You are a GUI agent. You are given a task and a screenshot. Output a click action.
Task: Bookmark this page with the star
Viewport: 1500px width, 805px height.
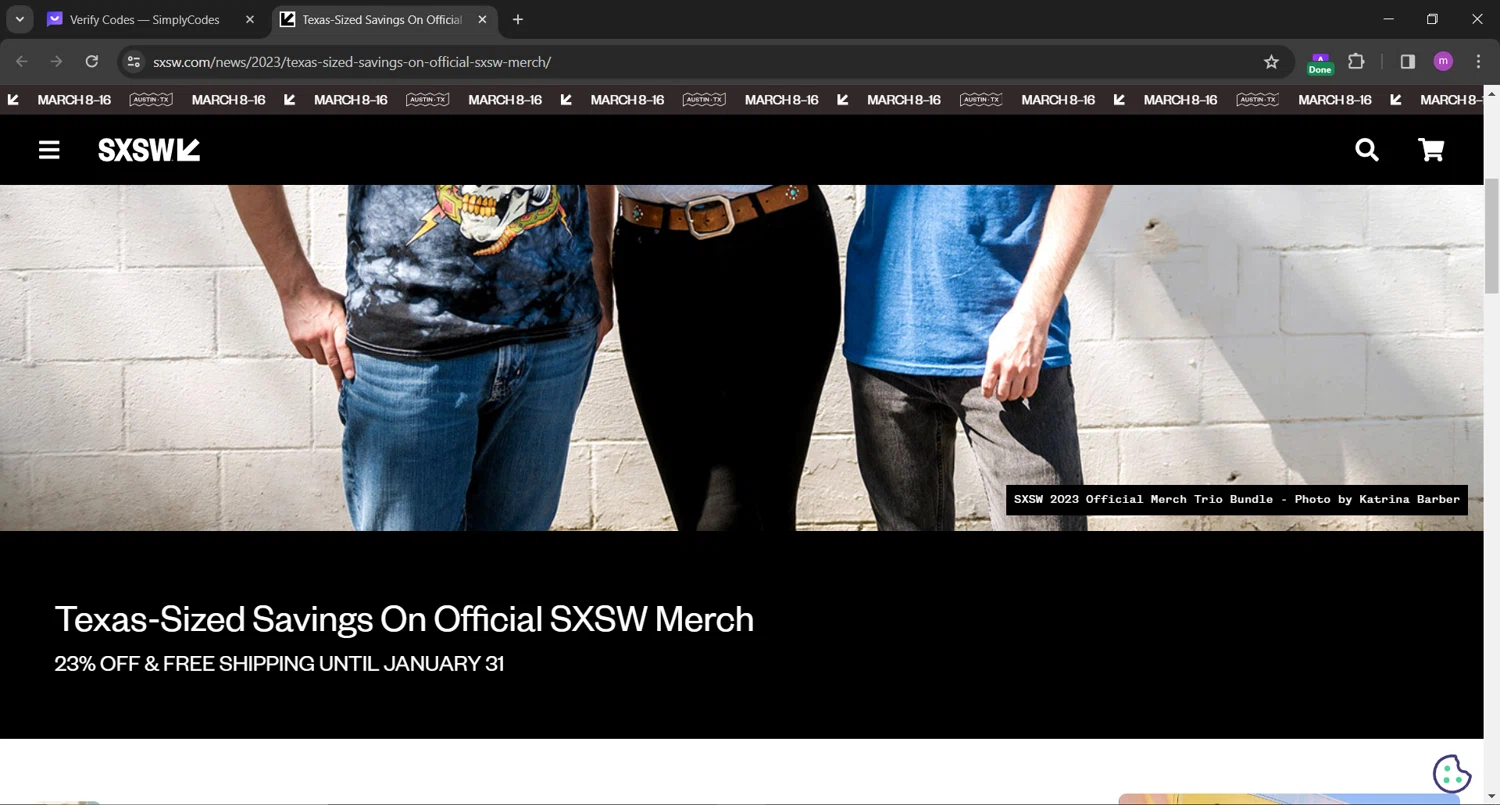(x=1271, y=62)
